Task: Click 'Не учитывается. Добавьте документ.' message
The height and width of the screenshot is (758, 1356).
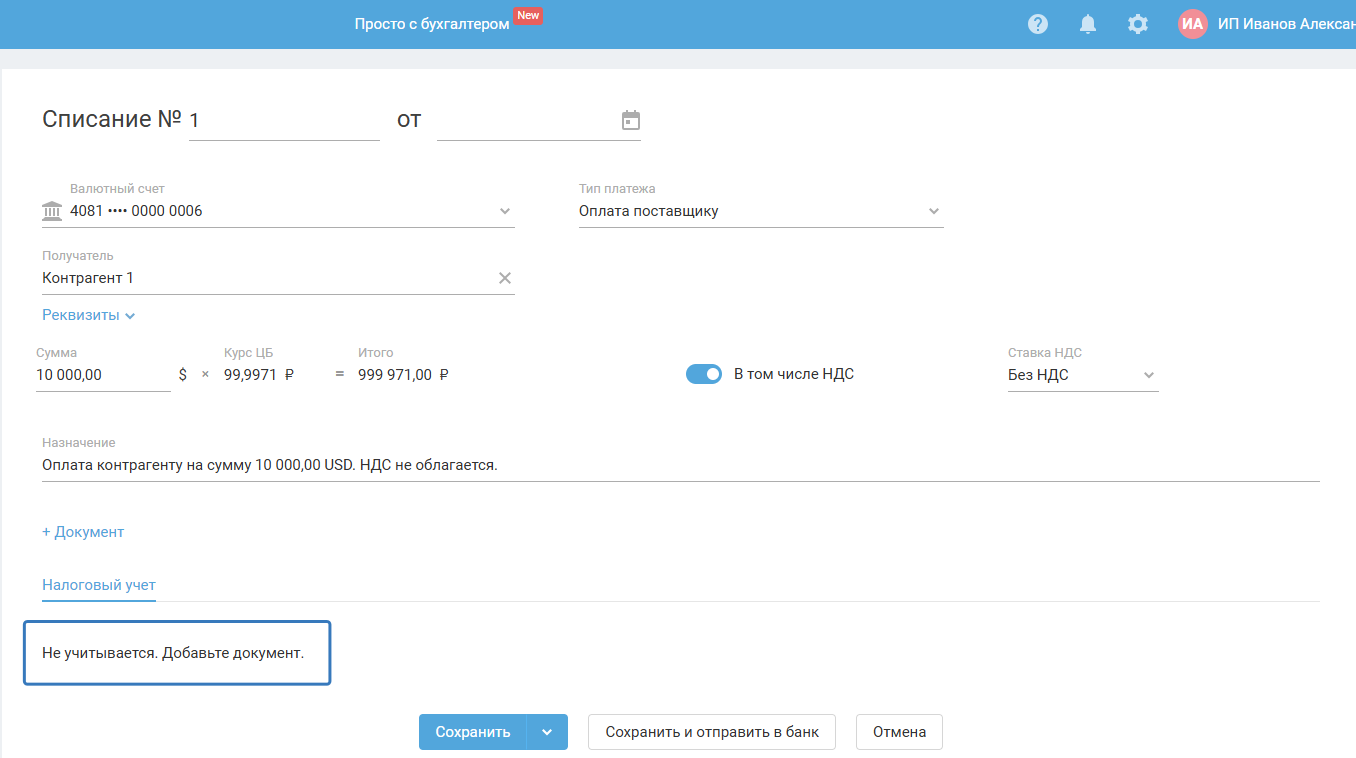Action: click(173, 653)
